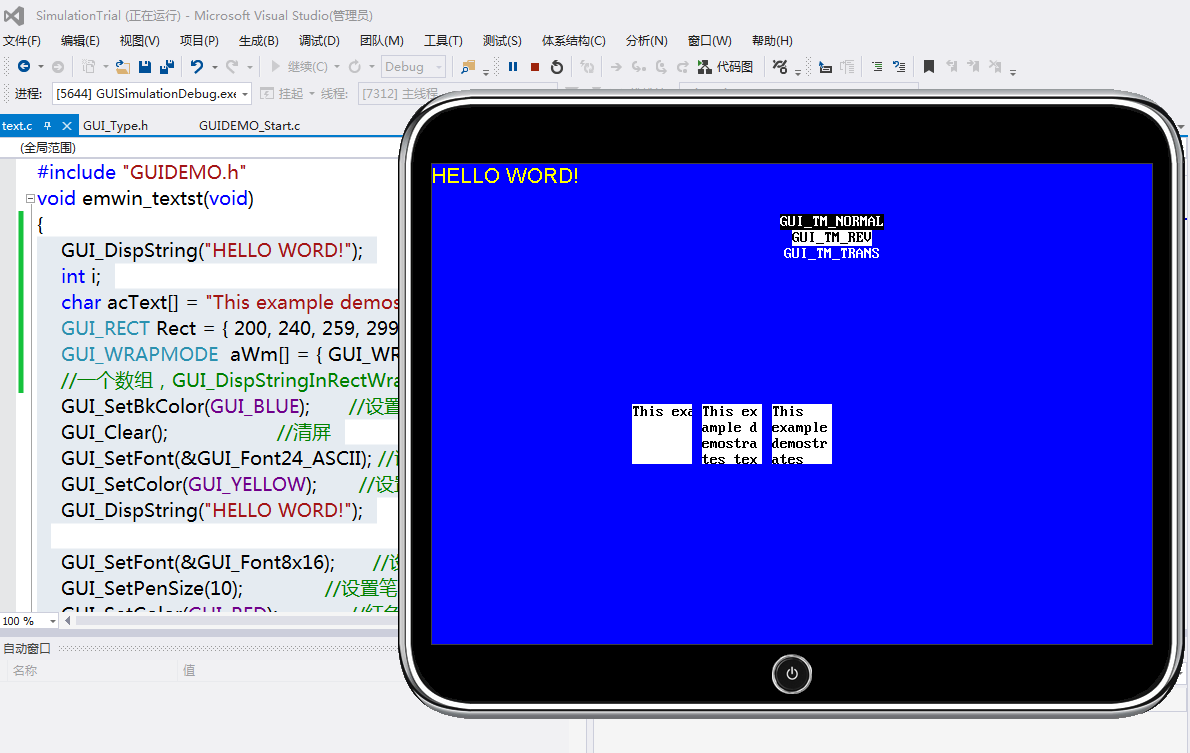Click the IntelliTrace diagnostics toolbar icon
The height and width of the screenshot is (753, 1190).
(780, 67)
